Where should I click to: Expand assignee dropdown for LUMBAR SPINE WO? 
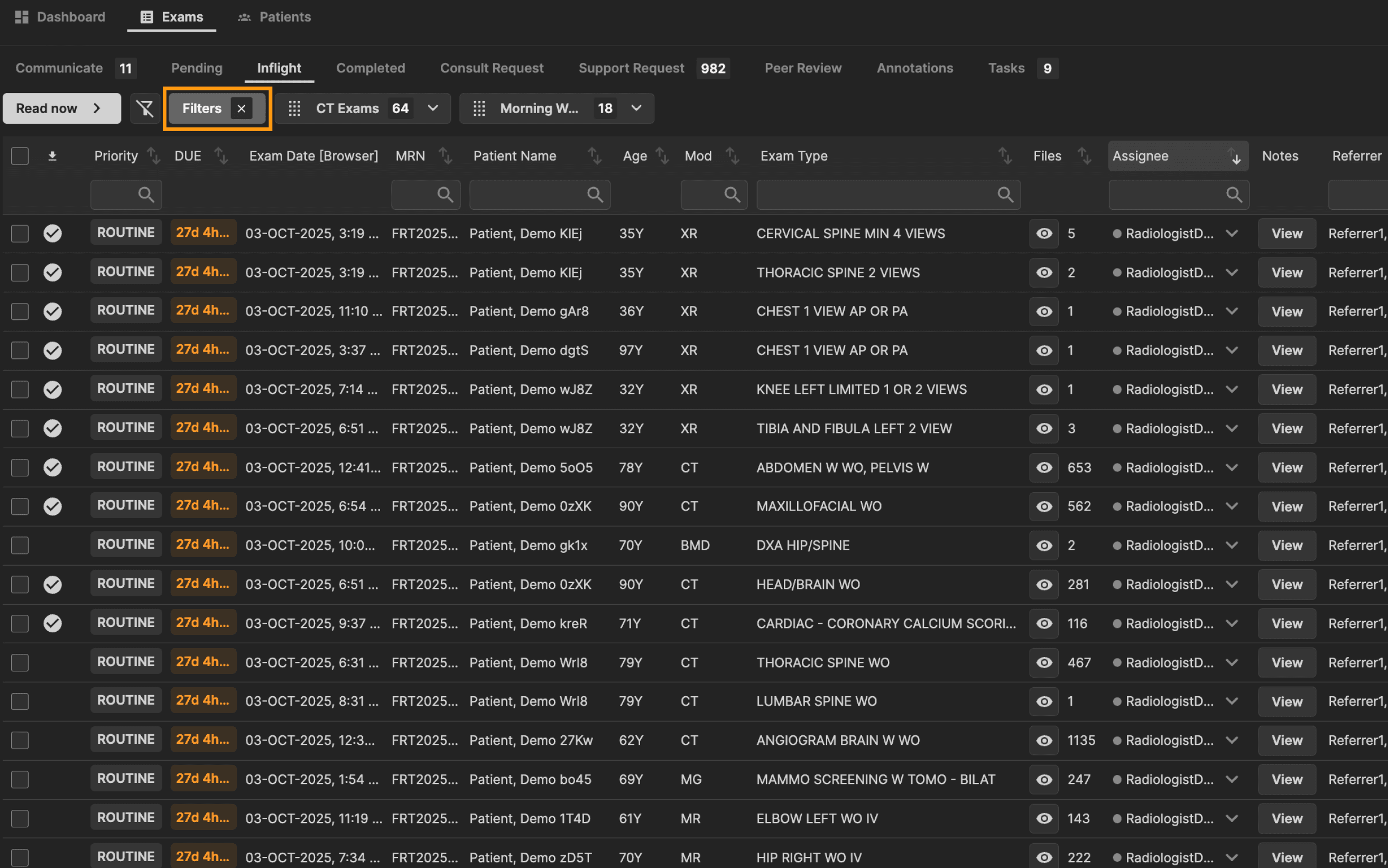click(1232, 701)
